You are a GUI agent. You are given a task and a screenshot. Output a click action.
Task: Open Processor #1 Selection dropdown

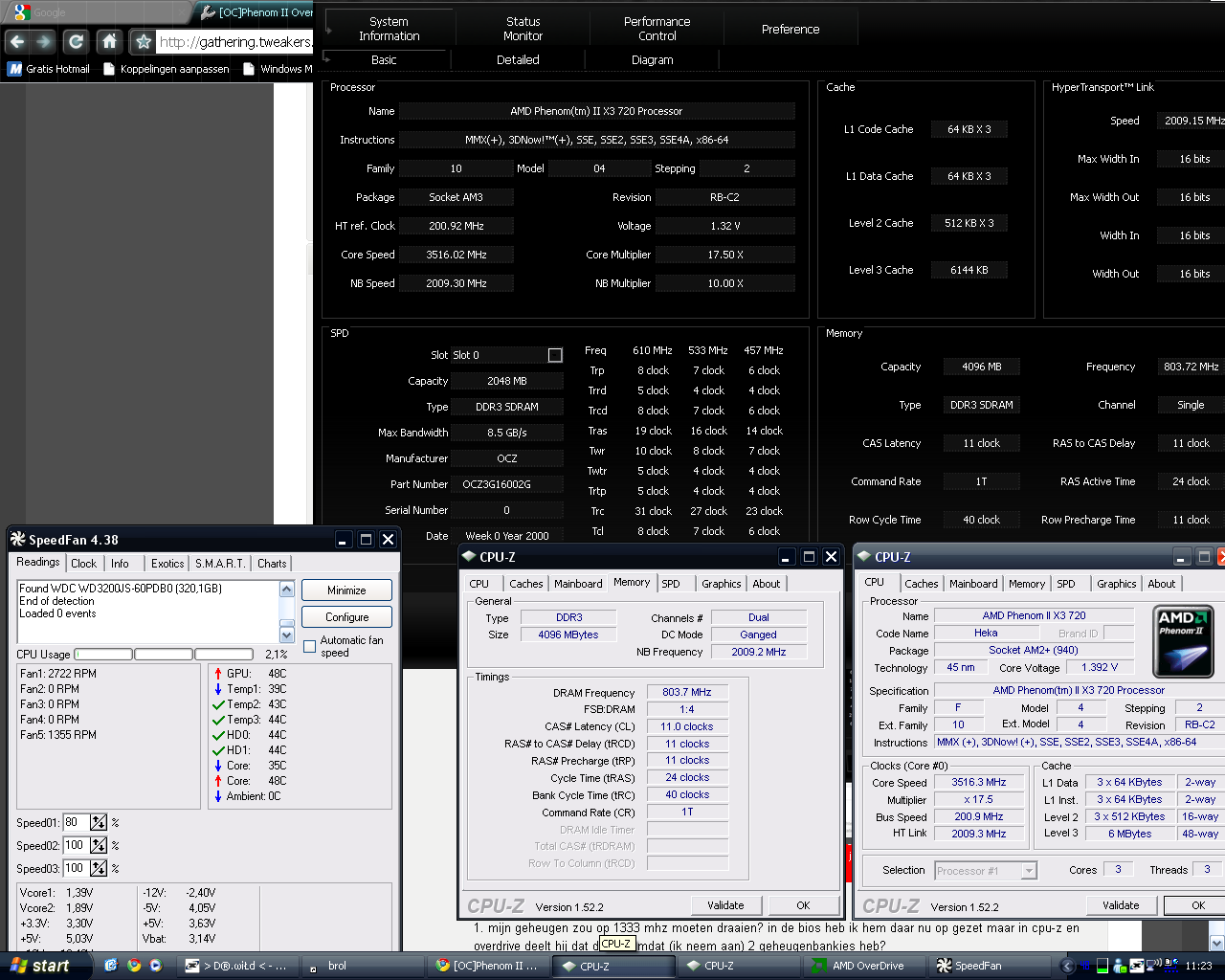point(986,871)
